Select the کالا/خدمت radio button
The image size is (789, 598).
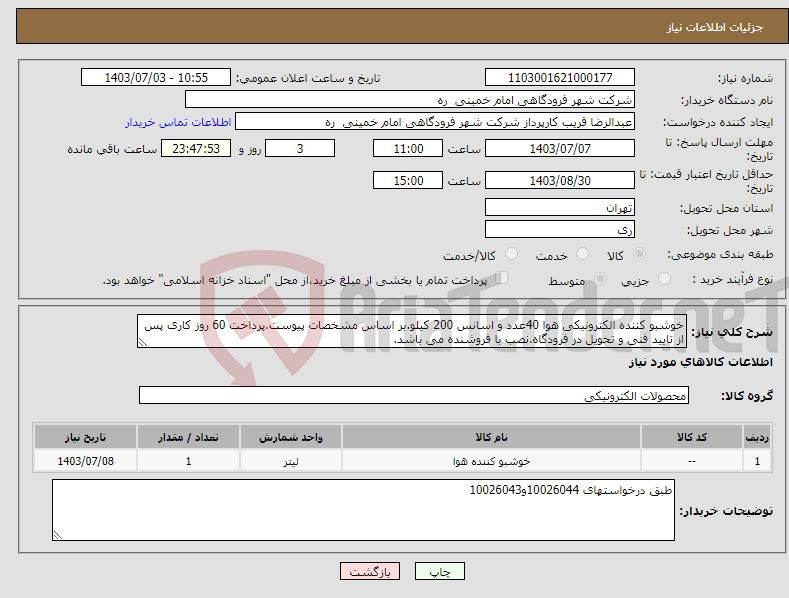(511, 254)
